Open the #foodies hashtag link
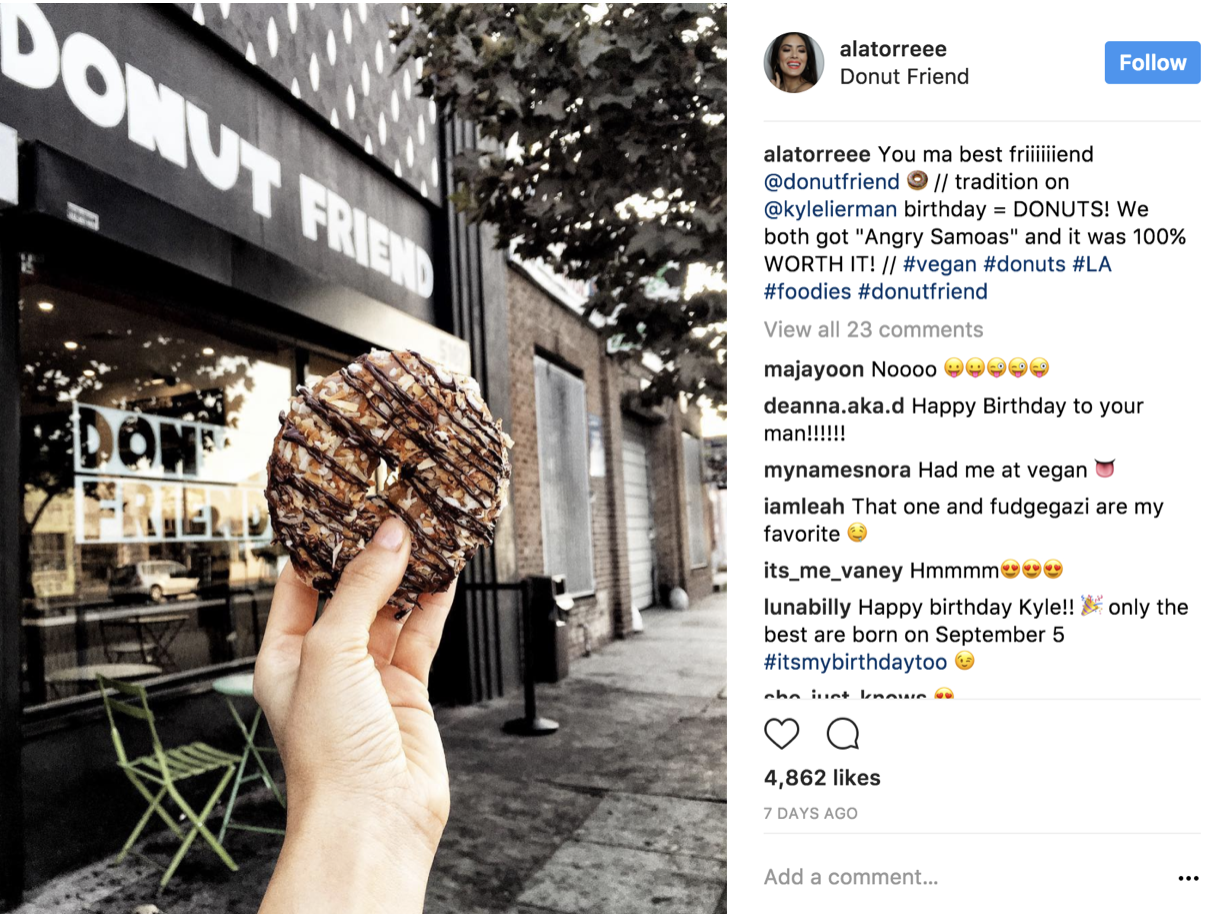Image resolution: width=1222 pixels, height=914 pixels. 808,291
